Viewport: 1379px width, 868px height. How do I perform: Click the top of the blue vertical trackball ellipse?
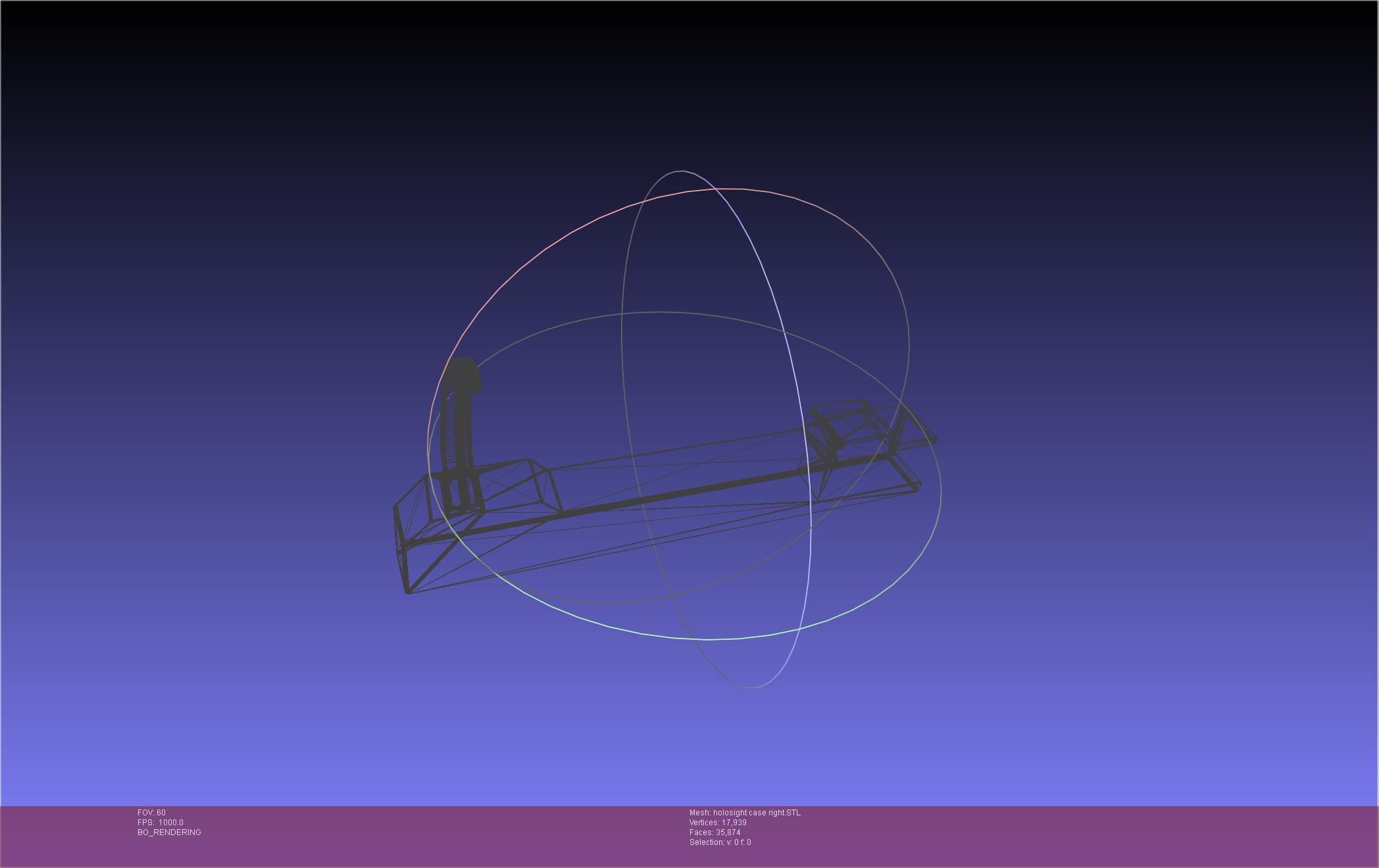[x=679, y=172]
